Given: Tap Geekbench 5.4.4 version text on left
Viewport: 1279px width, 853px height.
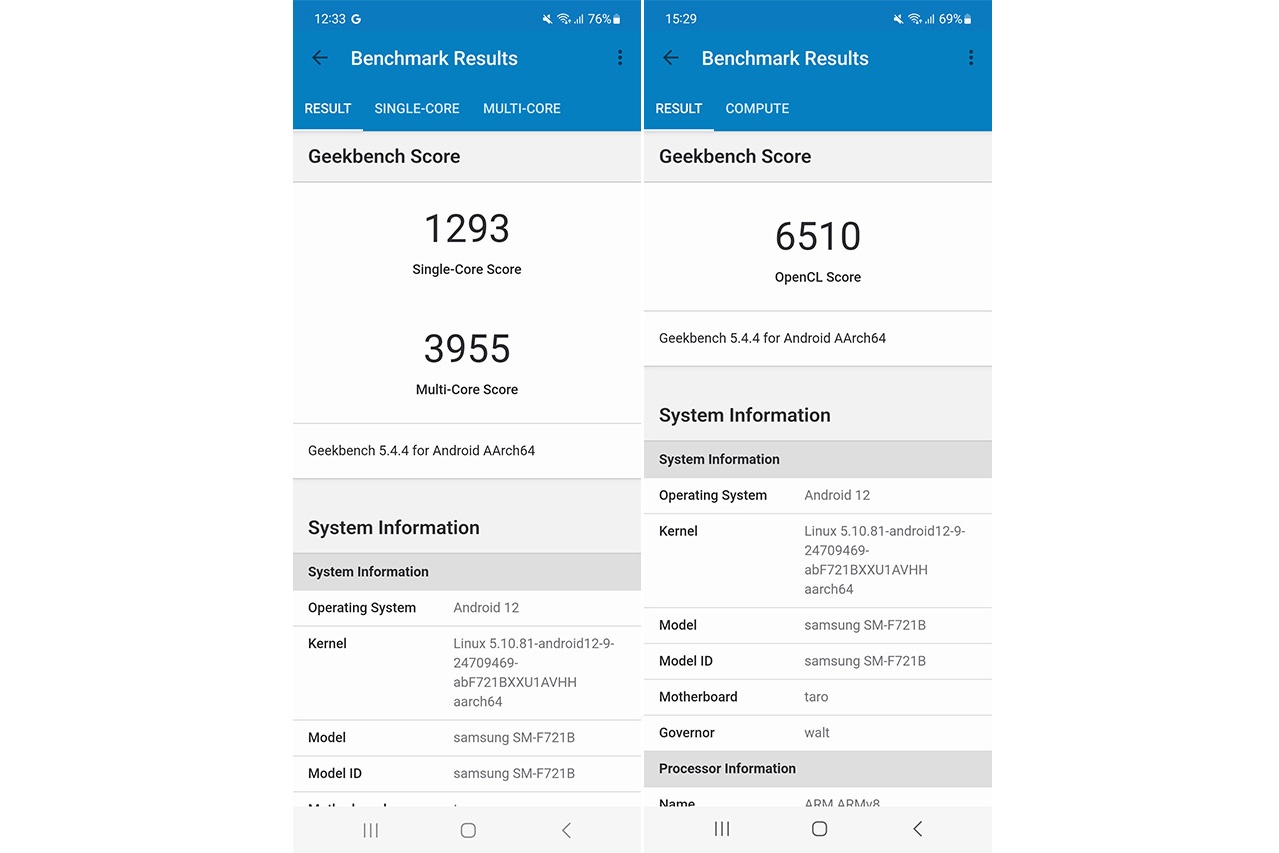Looking at the screenshot, I should [421, 451].
